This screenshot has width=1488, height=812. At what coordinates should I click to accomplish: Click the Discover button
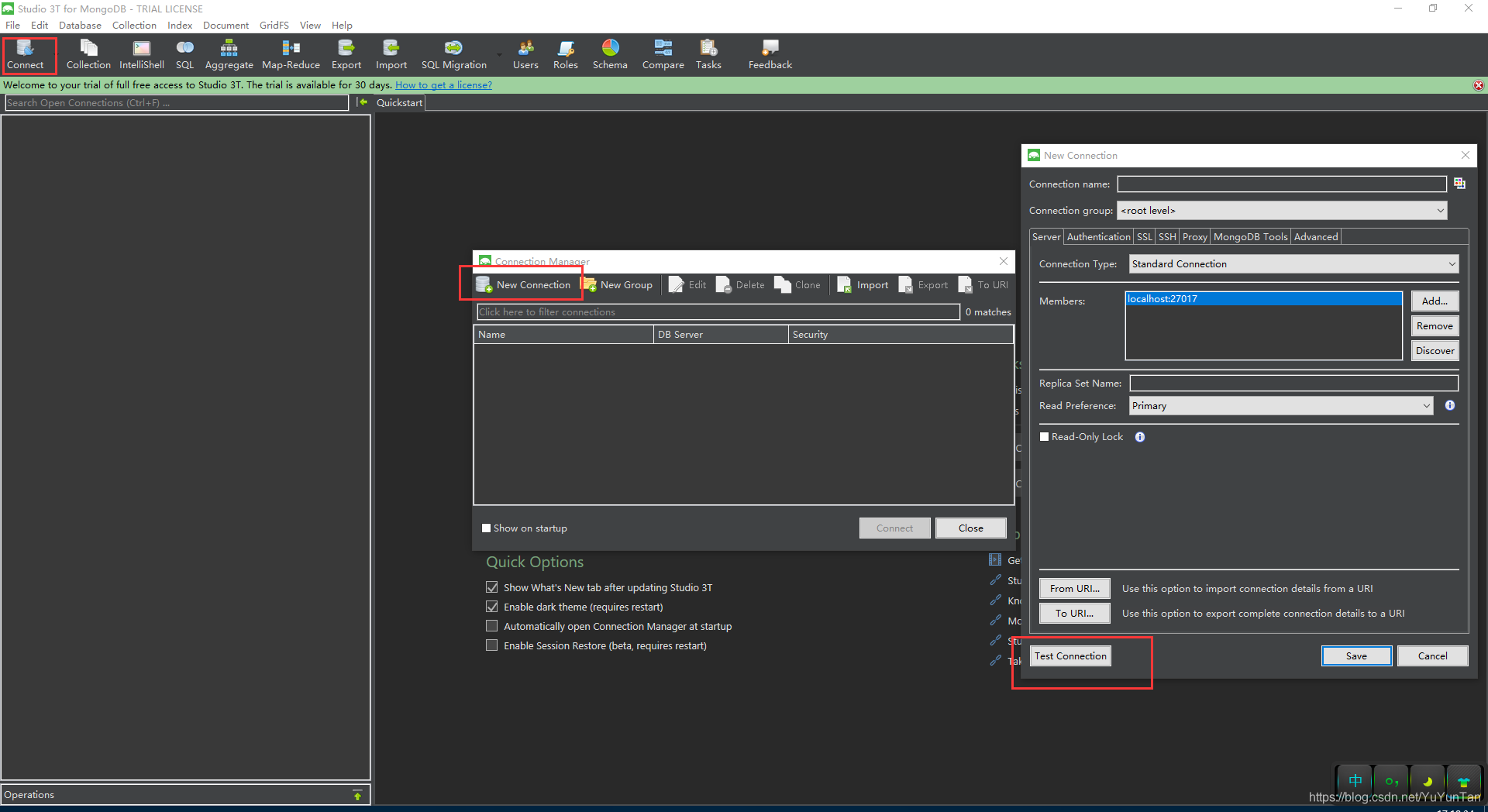point(1435,351)
